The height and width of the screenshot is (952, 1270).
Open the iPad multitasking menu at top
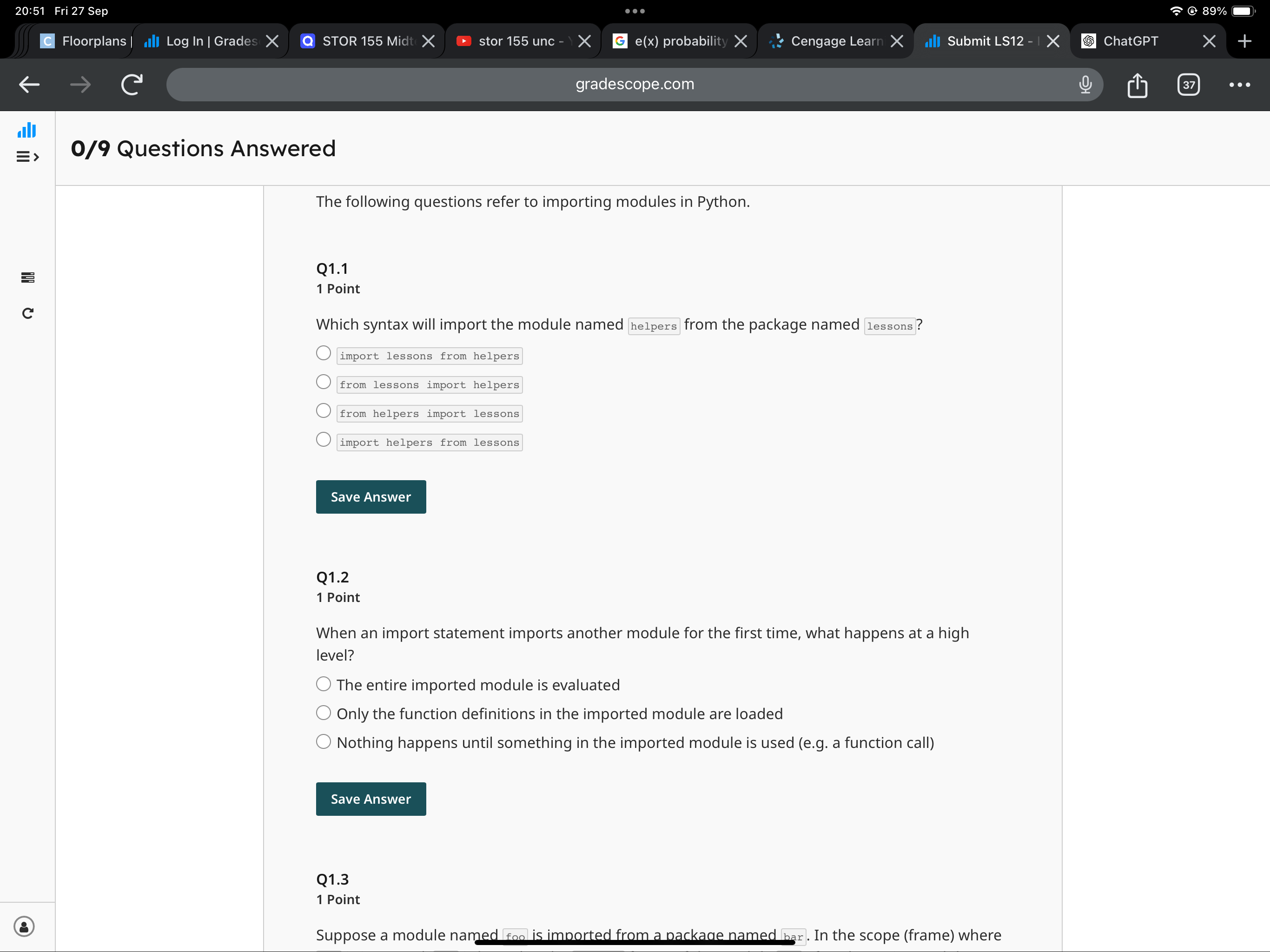click(x=635, y=10)
